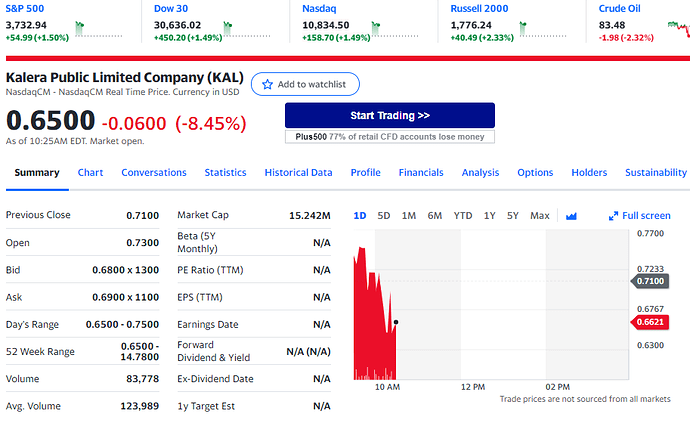Open the Options tab

click(535, 173)
